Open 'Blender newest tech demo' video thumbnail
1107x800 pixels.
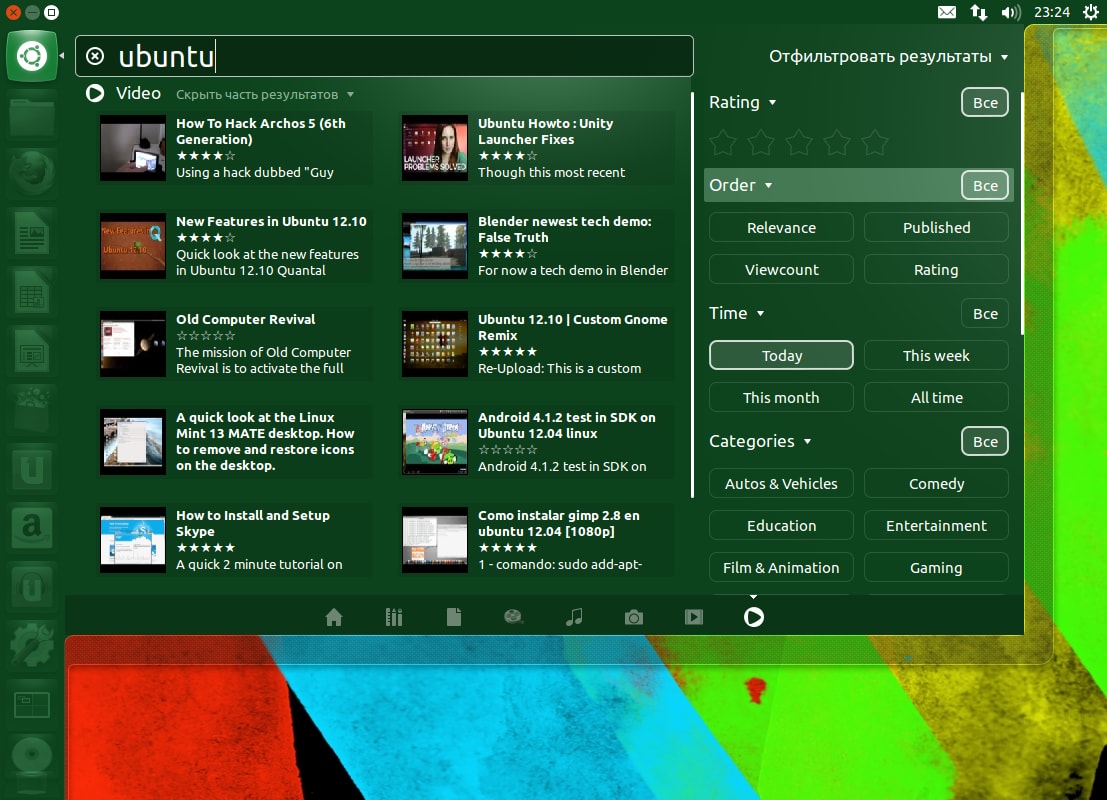point(435,246)
